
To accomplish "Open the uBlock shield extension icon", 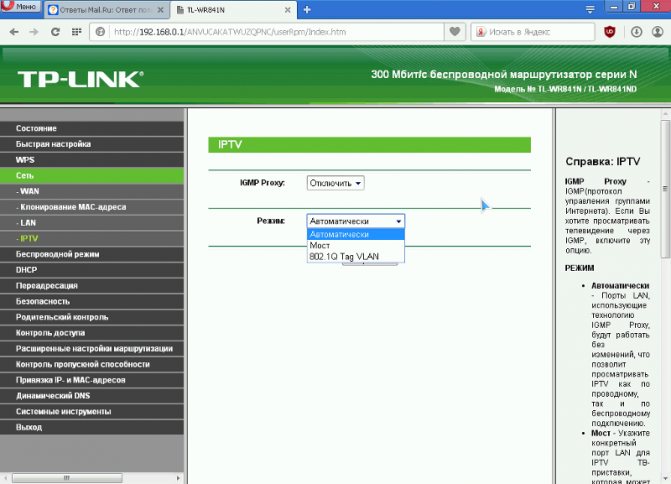I will [x=609, y=32].
